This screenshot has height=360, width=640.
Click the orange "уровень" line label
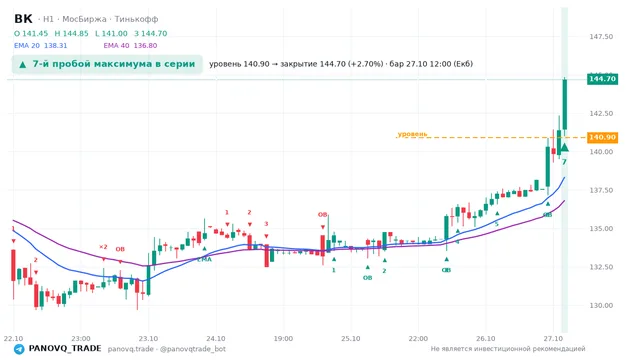412,134
